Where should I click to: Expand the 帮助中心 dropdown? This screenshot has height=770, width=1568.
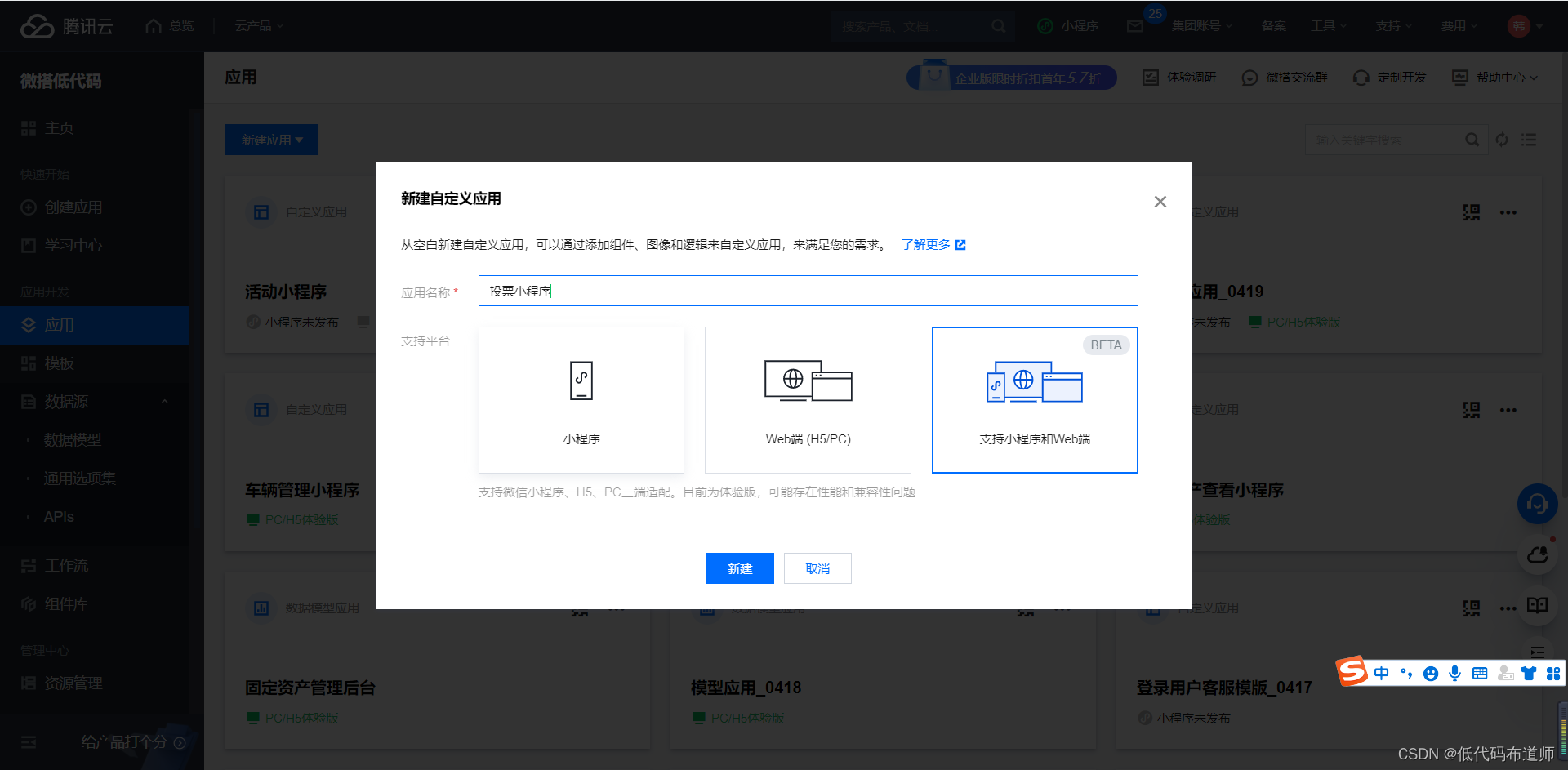point(1494,78)
